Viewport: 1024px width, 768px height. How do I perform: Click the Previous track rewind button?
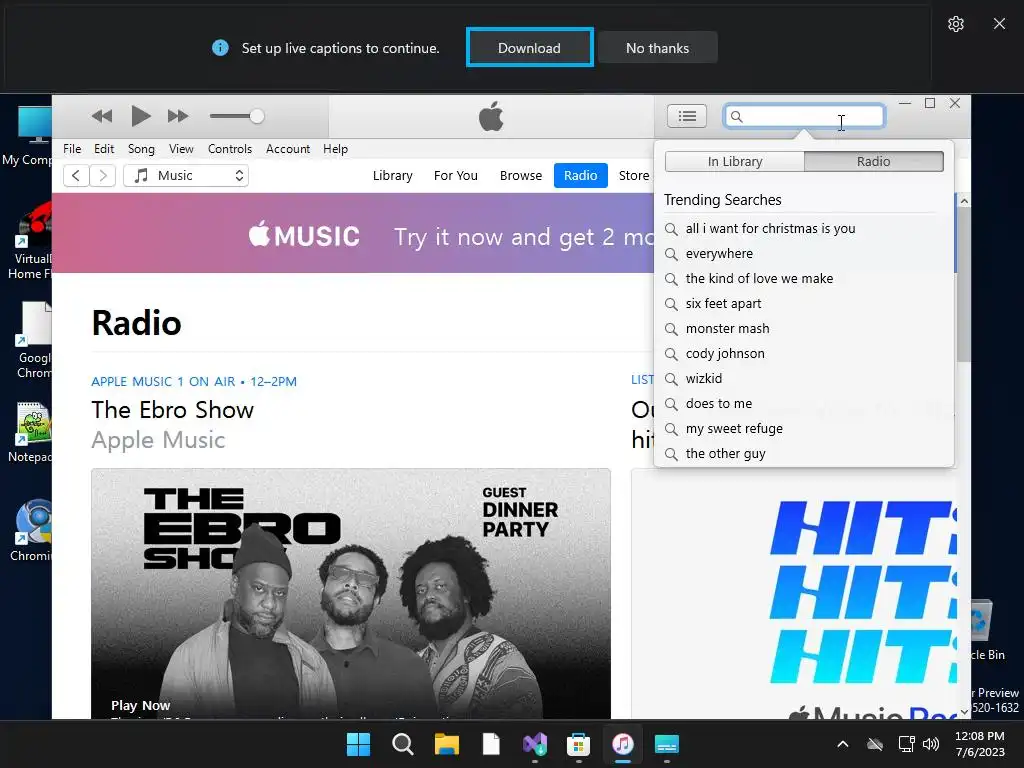[x=102, y=116]
